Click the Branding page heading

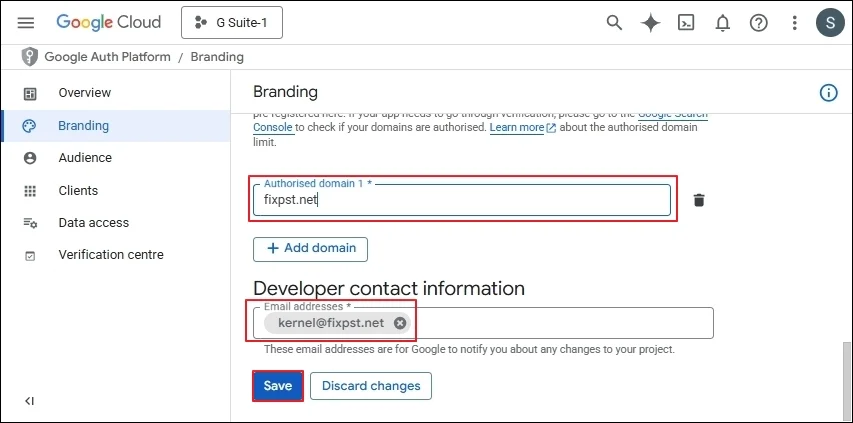tap(285, 92)
